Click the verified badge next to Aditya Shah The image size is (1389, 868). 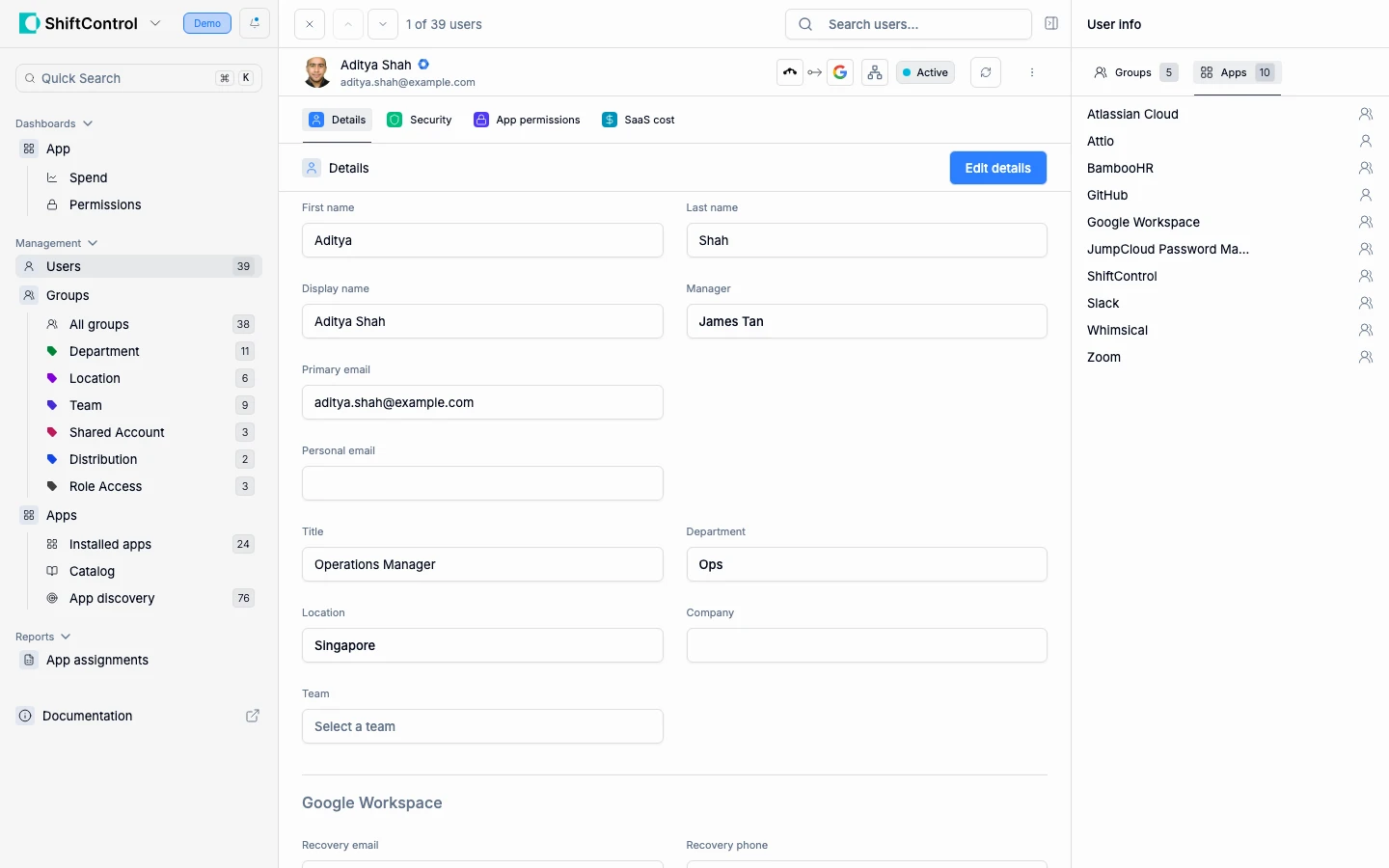(423, 65)
